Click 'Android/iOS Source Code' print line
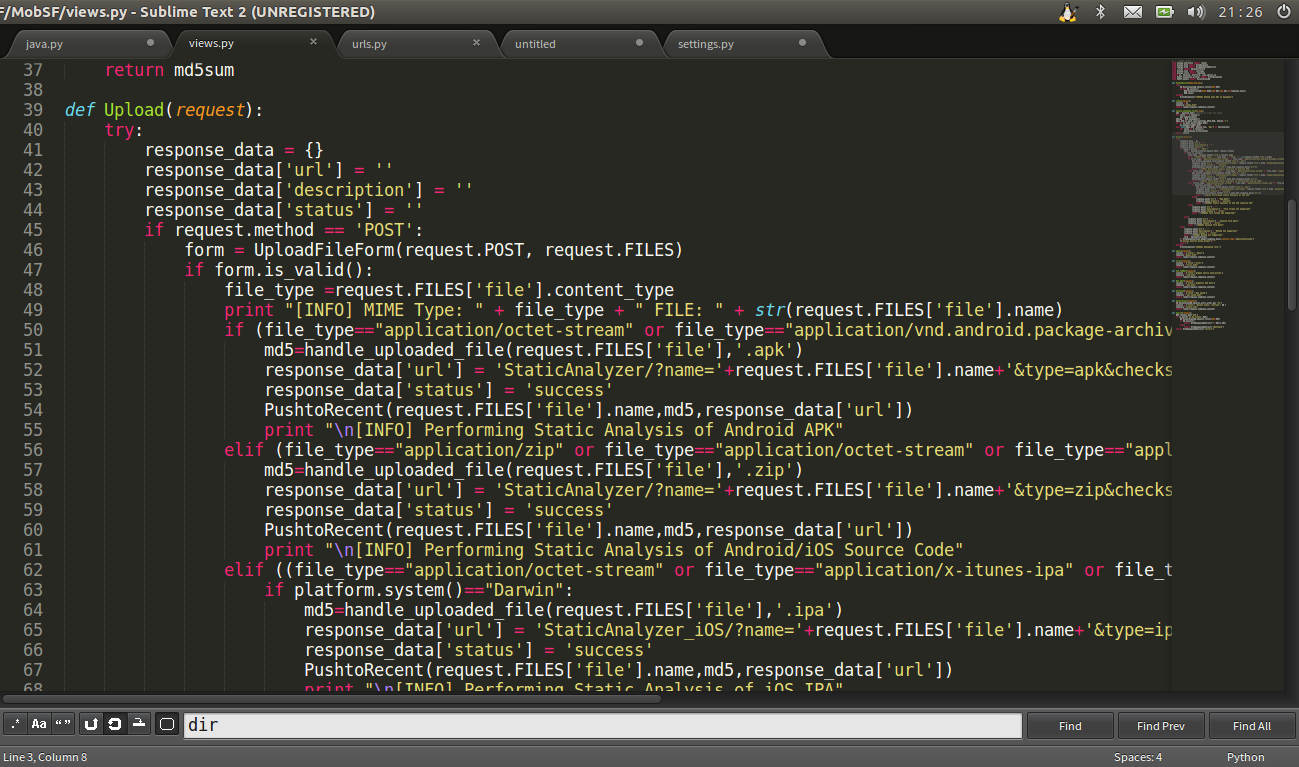The height and width of the screenshot is (767, 1299). (613, 550)
